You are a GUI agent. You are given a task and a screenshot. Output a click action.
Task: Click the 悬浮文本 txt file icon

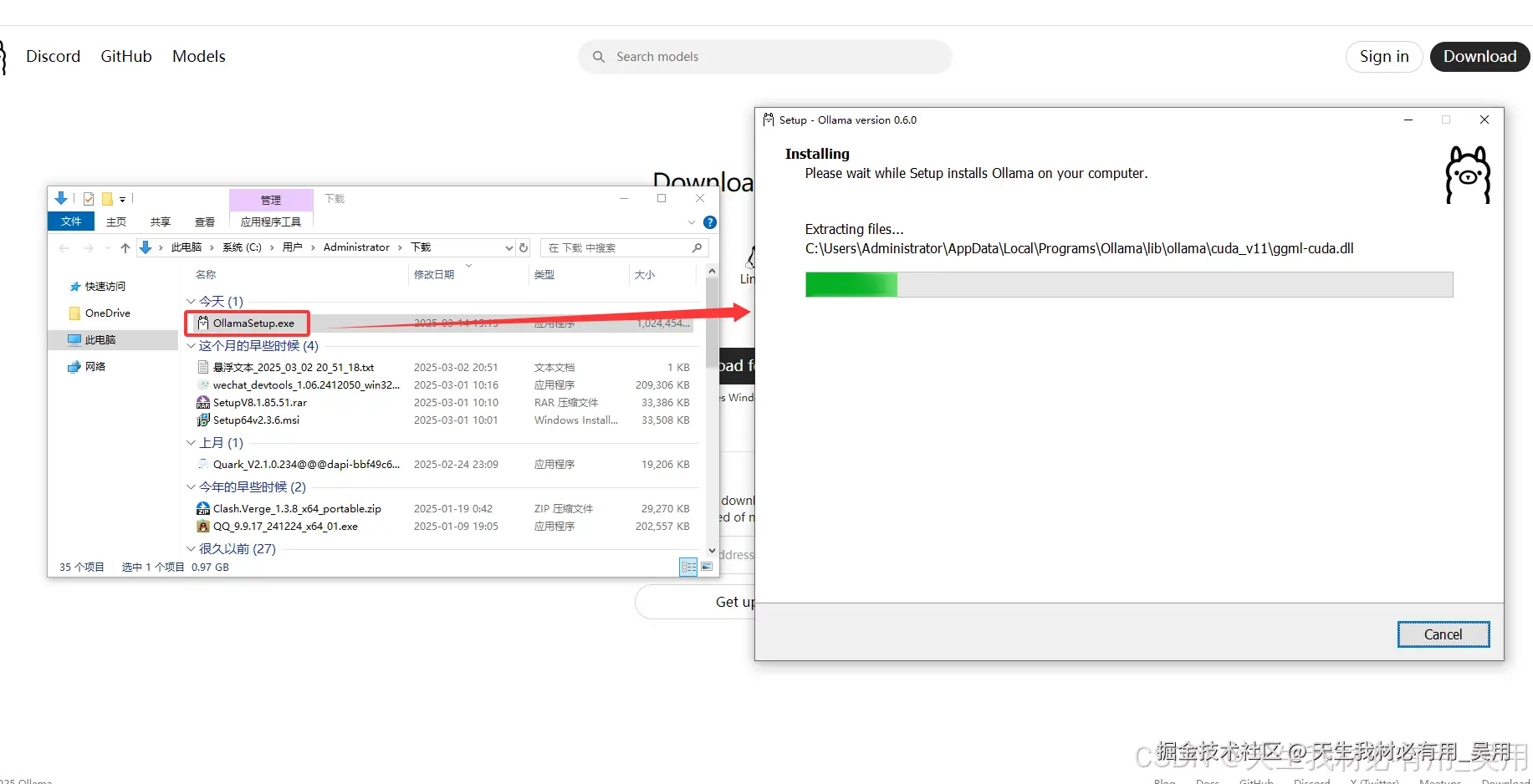click(203, 367)
